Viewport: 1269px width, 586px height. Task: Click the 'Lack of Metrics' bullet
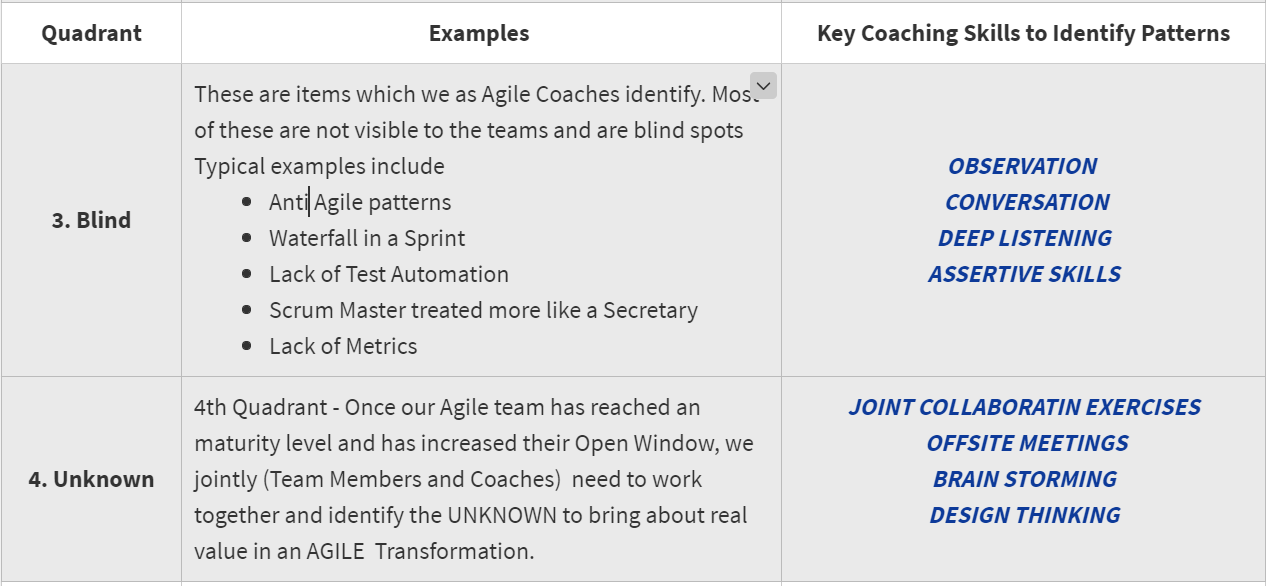click(x=343, y=346)
